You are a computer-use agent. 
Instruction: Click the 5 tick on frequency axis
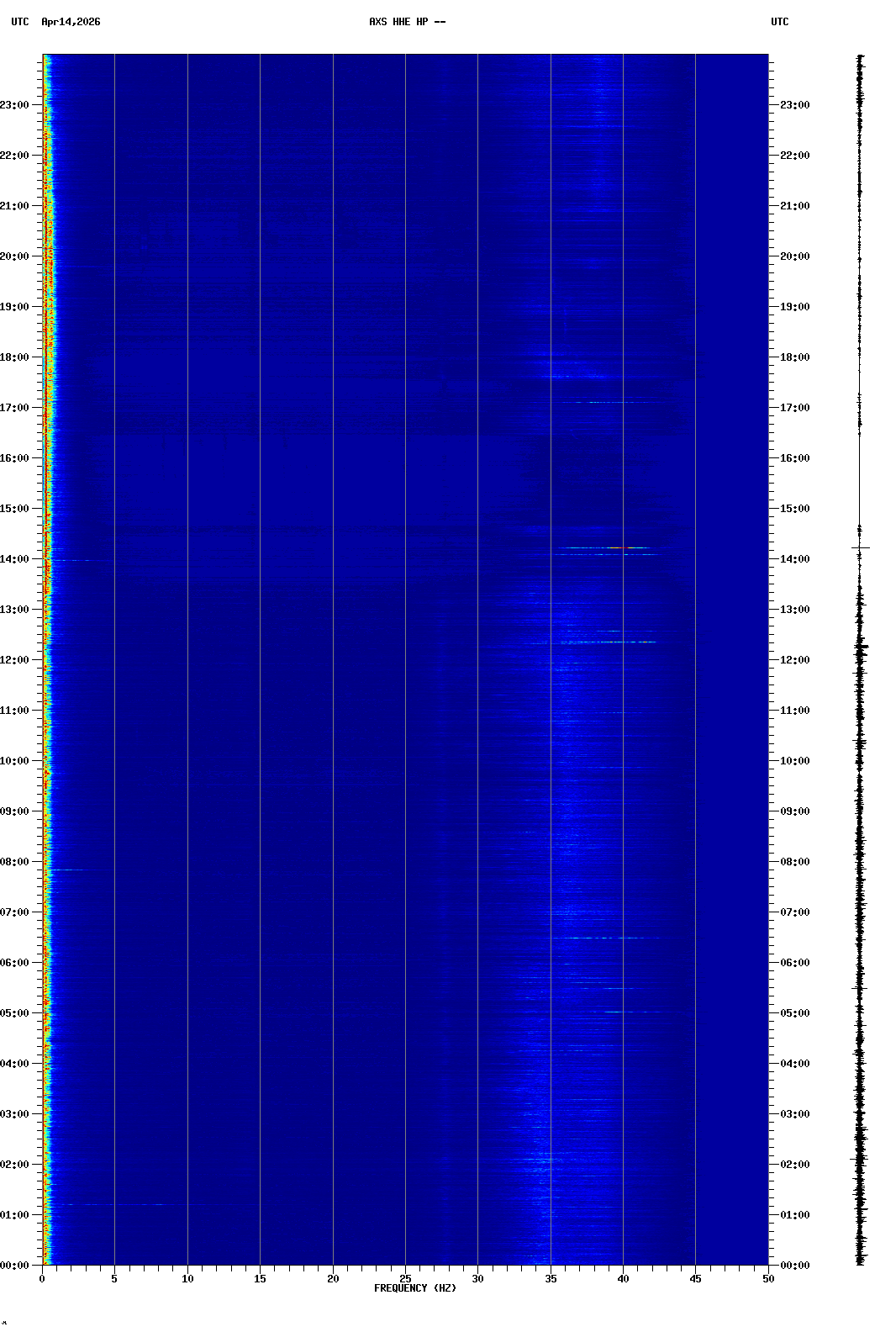[x=114, y=1279]
